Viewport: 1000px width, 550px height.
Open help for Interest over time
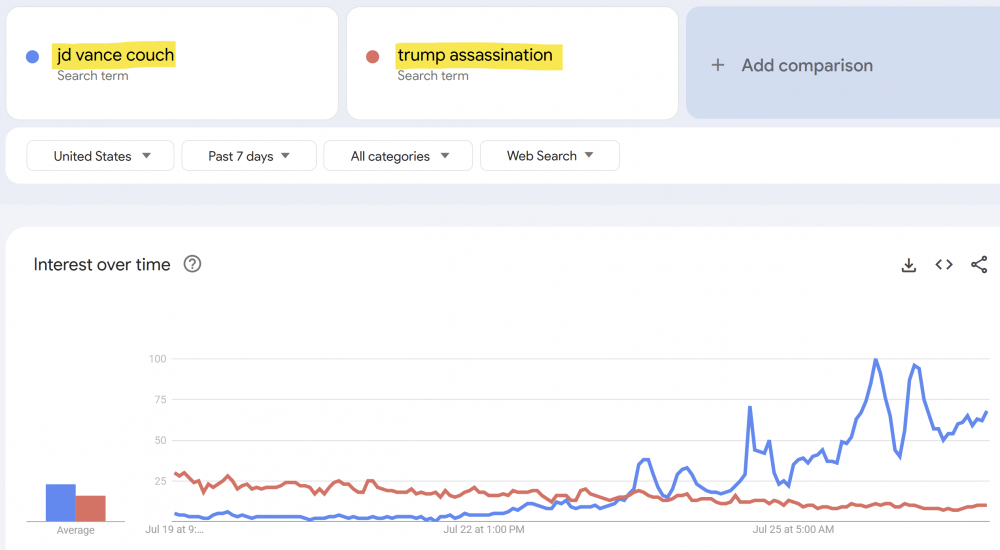coord(193,265)
